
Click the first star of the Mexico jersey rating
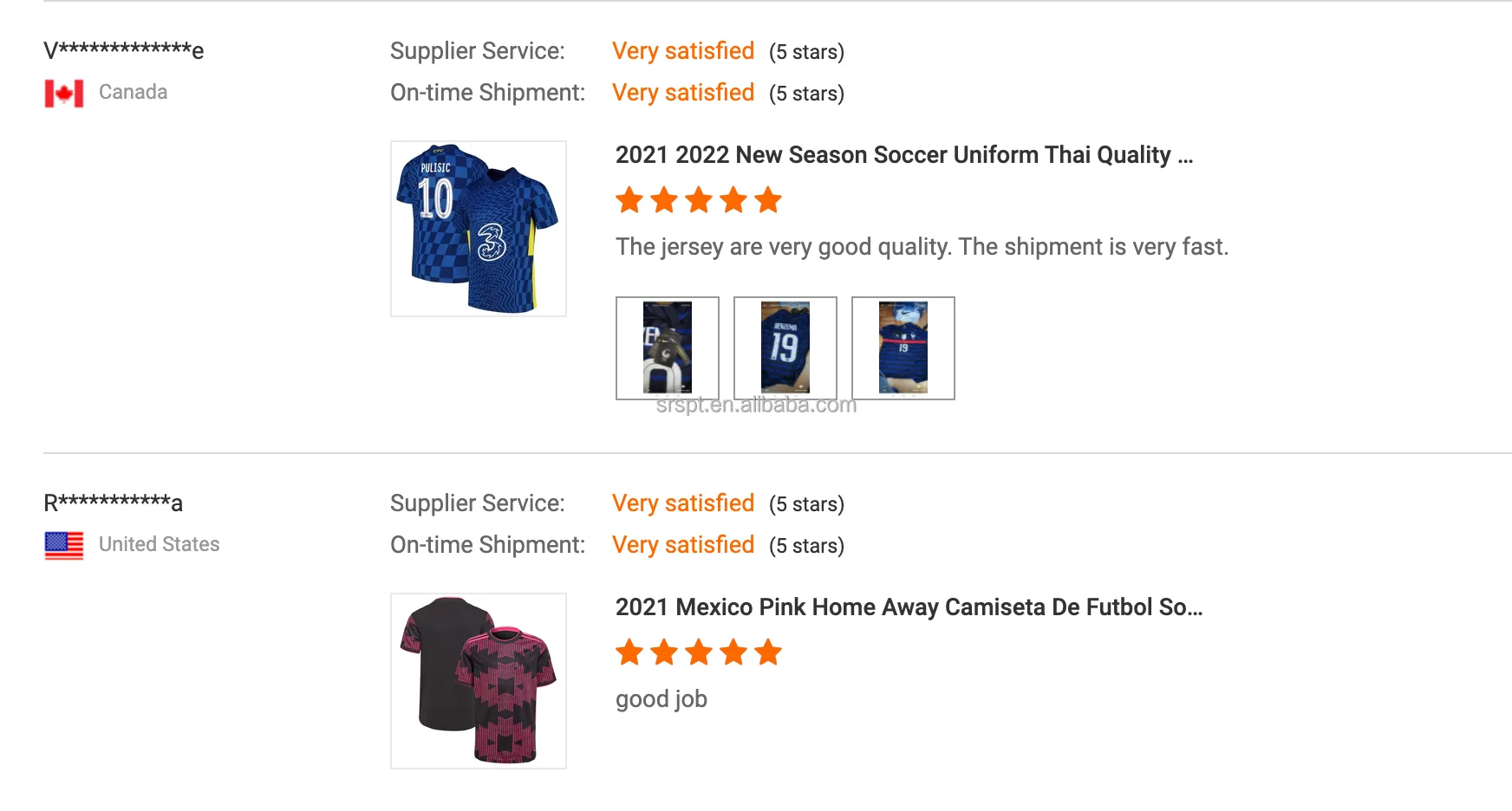click(x=629, y=652)
